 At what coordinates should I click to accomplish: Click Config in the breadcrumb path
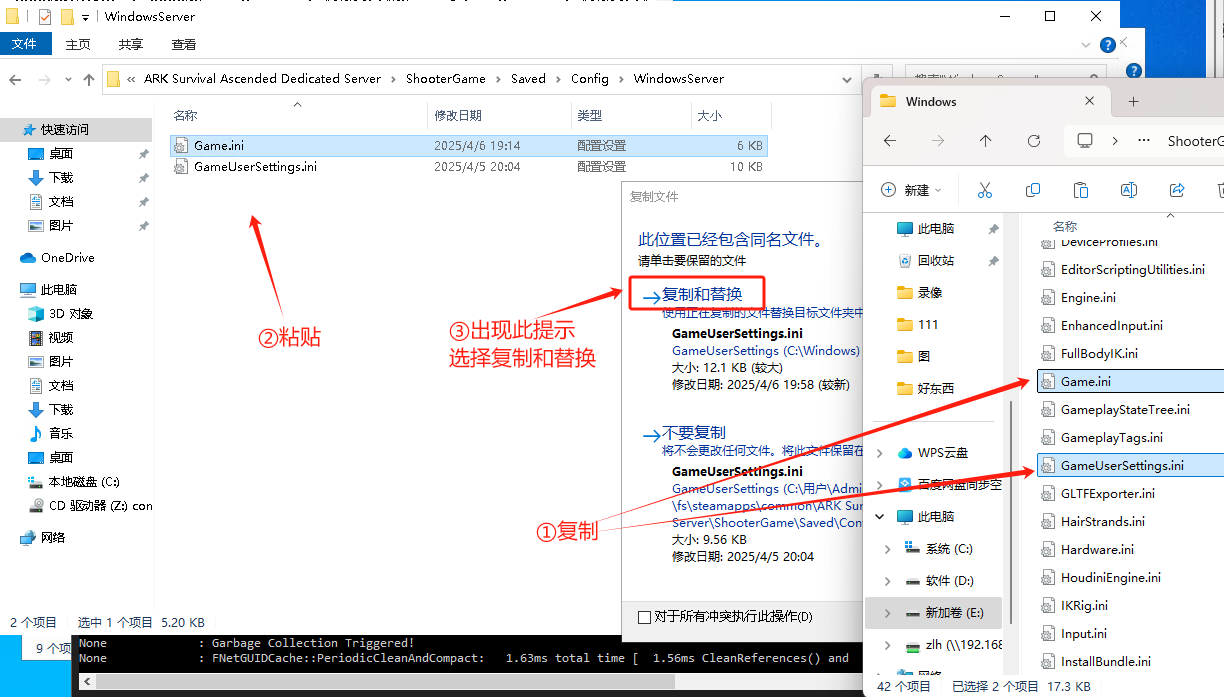tap(590, 79)
